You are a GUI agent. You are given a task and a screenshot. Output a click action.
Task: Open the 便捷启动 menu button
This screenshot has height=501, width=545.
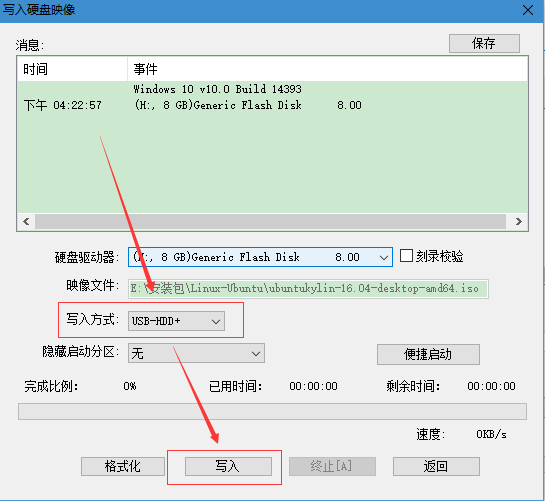428,354
